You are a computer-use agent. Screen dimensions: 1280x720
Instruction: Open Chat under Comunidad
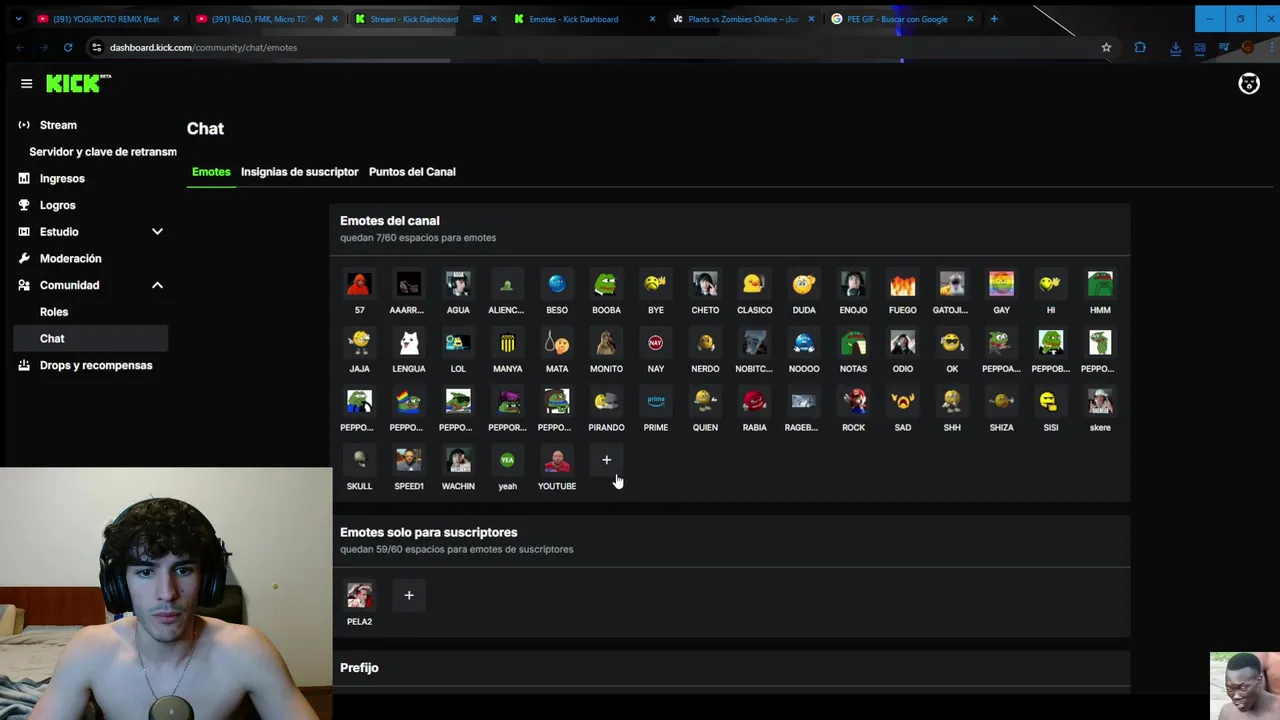[91, 338]
